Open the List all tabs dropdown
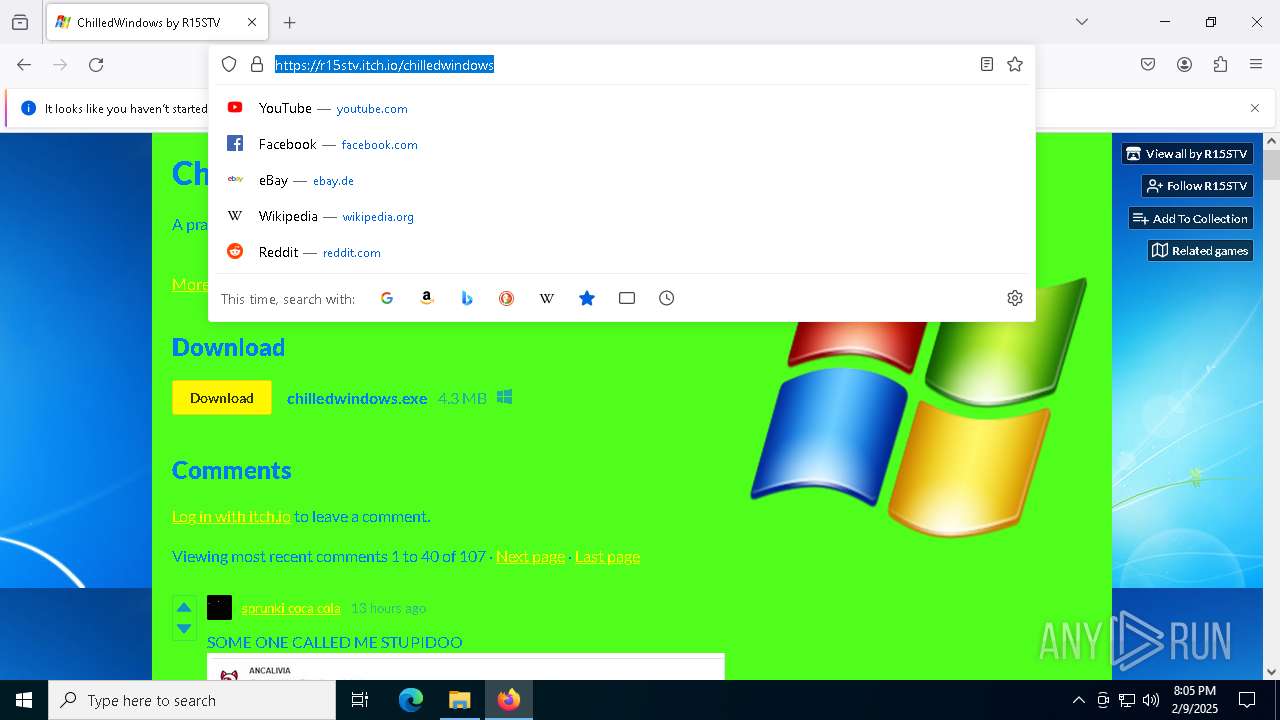Viewport: 1280px width, 720px height. click(x=1082, y=22)
